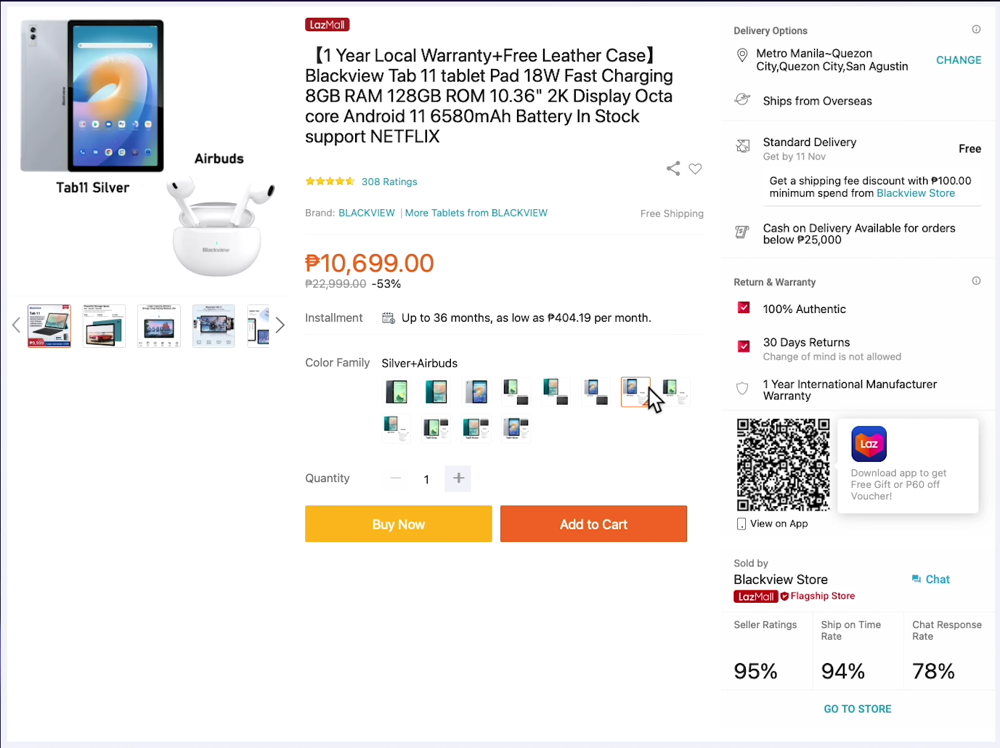Change the delivery location
Viewport: 1000px width, 748px height.
click(x=958, y=60)
